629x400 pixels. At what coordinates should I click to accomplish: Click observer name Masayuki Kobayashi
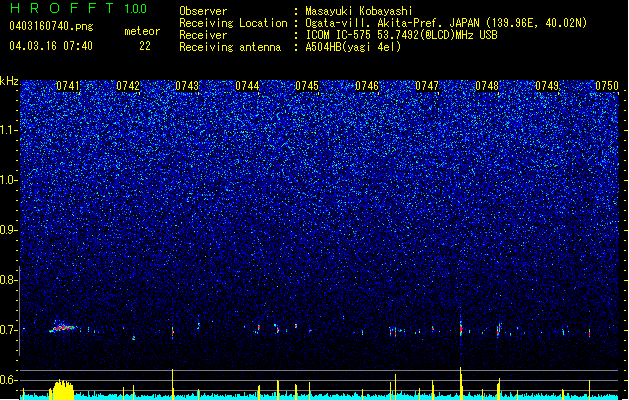point(359,11)
